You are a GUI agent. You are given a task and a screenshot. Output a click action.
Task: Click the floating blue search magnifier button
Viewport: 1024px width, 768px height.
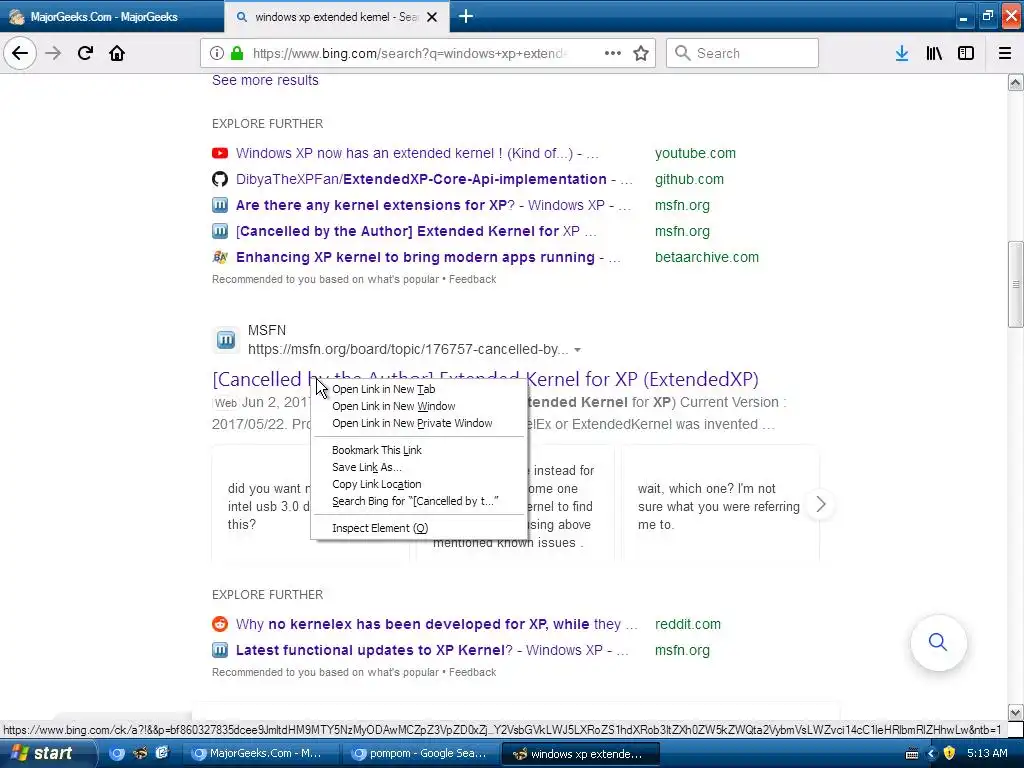pos(938,643)
